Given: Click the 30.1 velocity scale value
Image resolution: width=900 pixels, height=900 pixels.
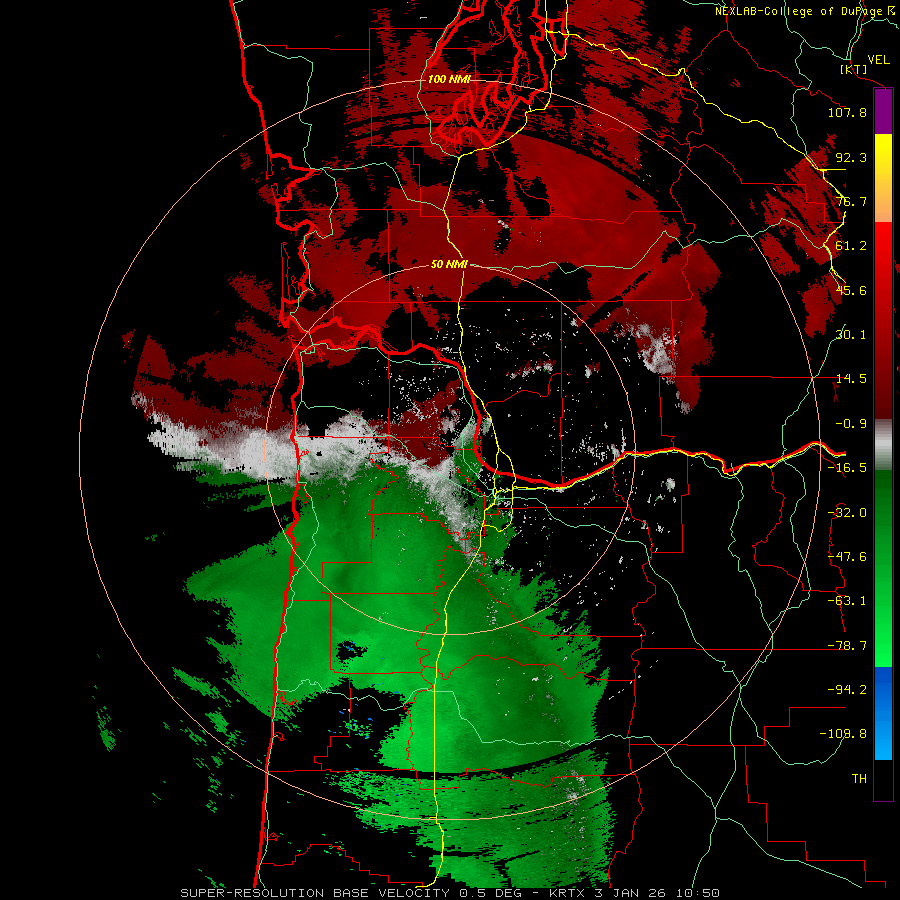Looking at the screenshot, I should click(851, 335).
